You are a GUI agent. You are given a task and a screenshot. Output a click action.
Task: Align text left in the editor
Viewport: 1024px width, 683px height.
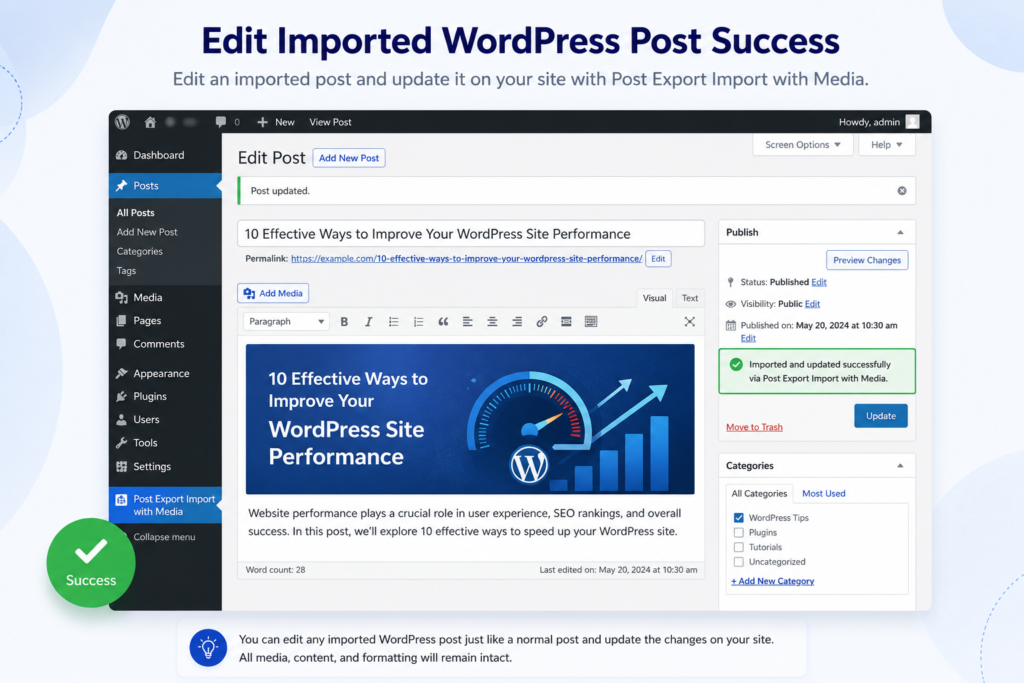(x=468, y=321)
